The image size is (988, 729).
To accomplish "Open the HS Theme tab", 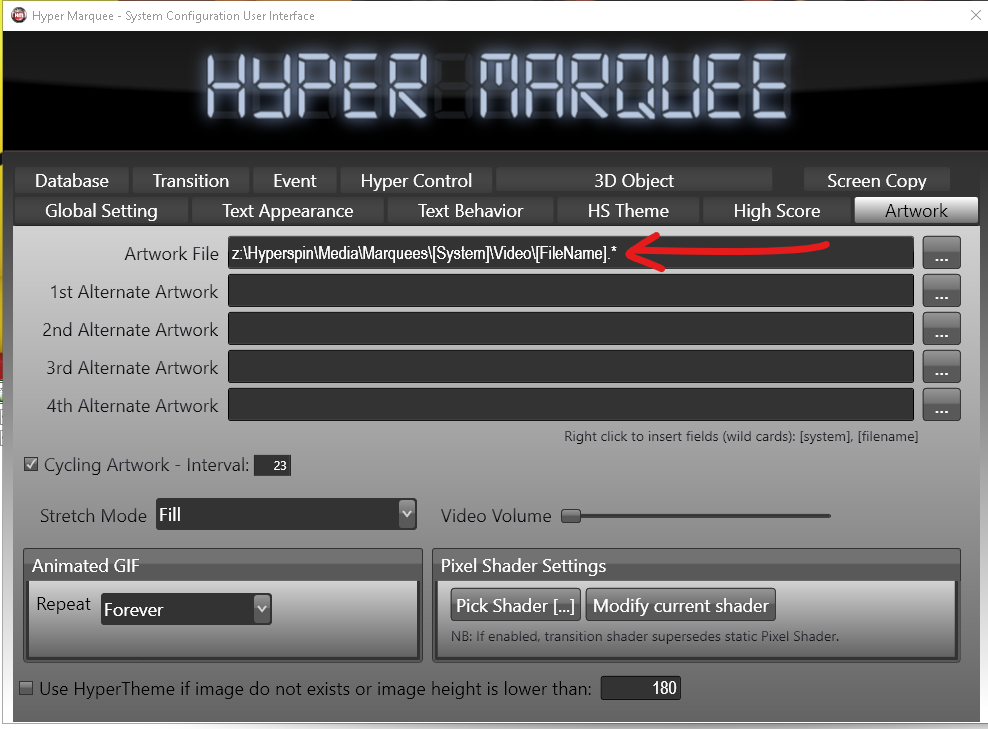I will point(628,210).
